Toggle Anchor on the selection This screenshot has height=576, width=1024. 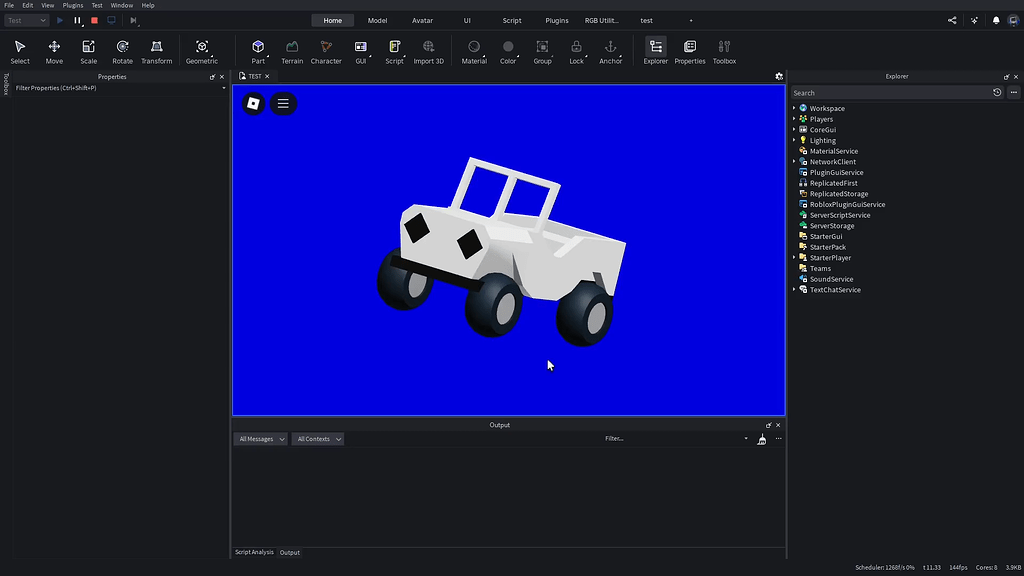(x=610, y=50)
